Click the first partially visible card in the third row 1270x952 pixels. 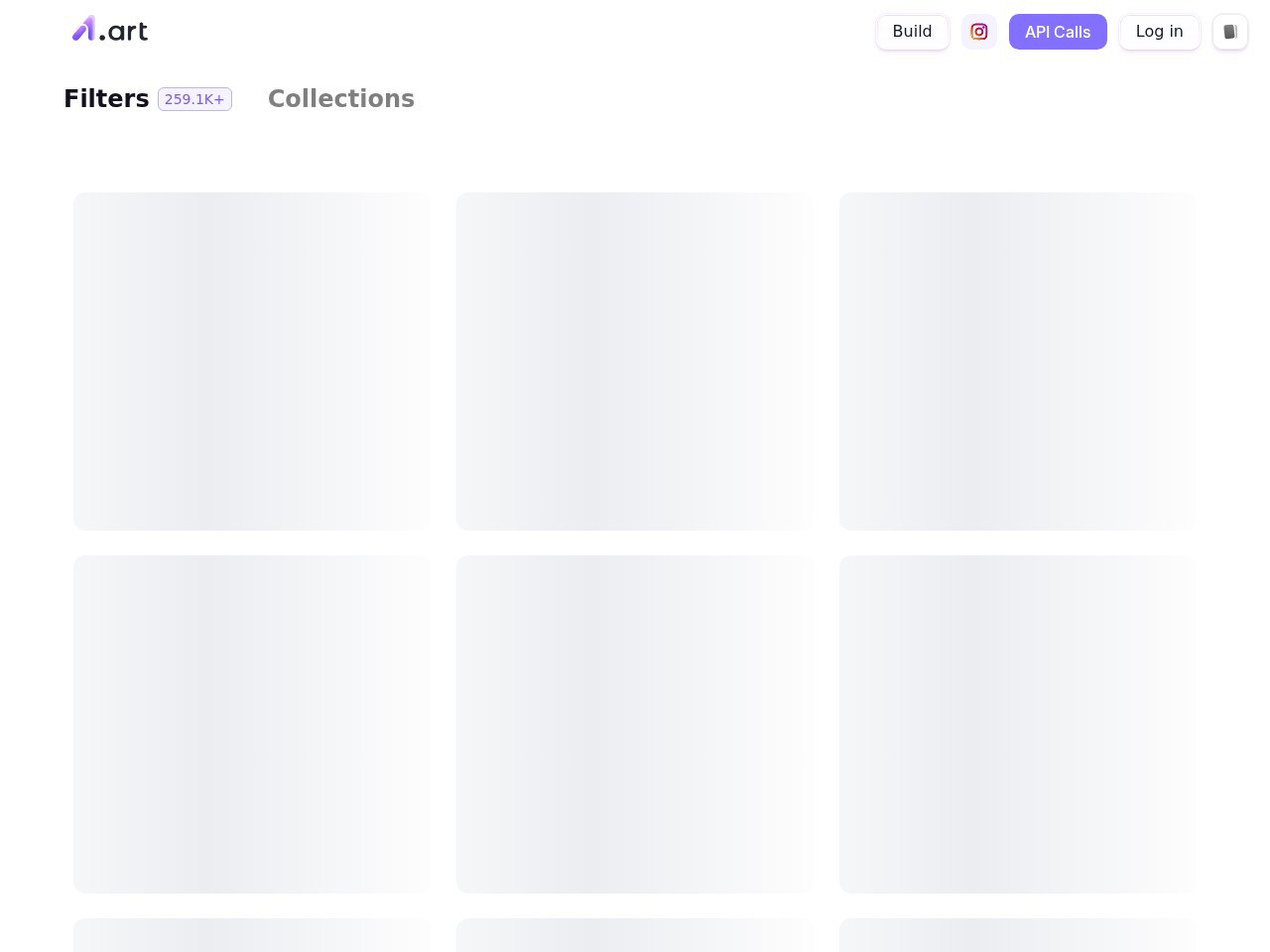pyautogui.click(x=251, y=935)
